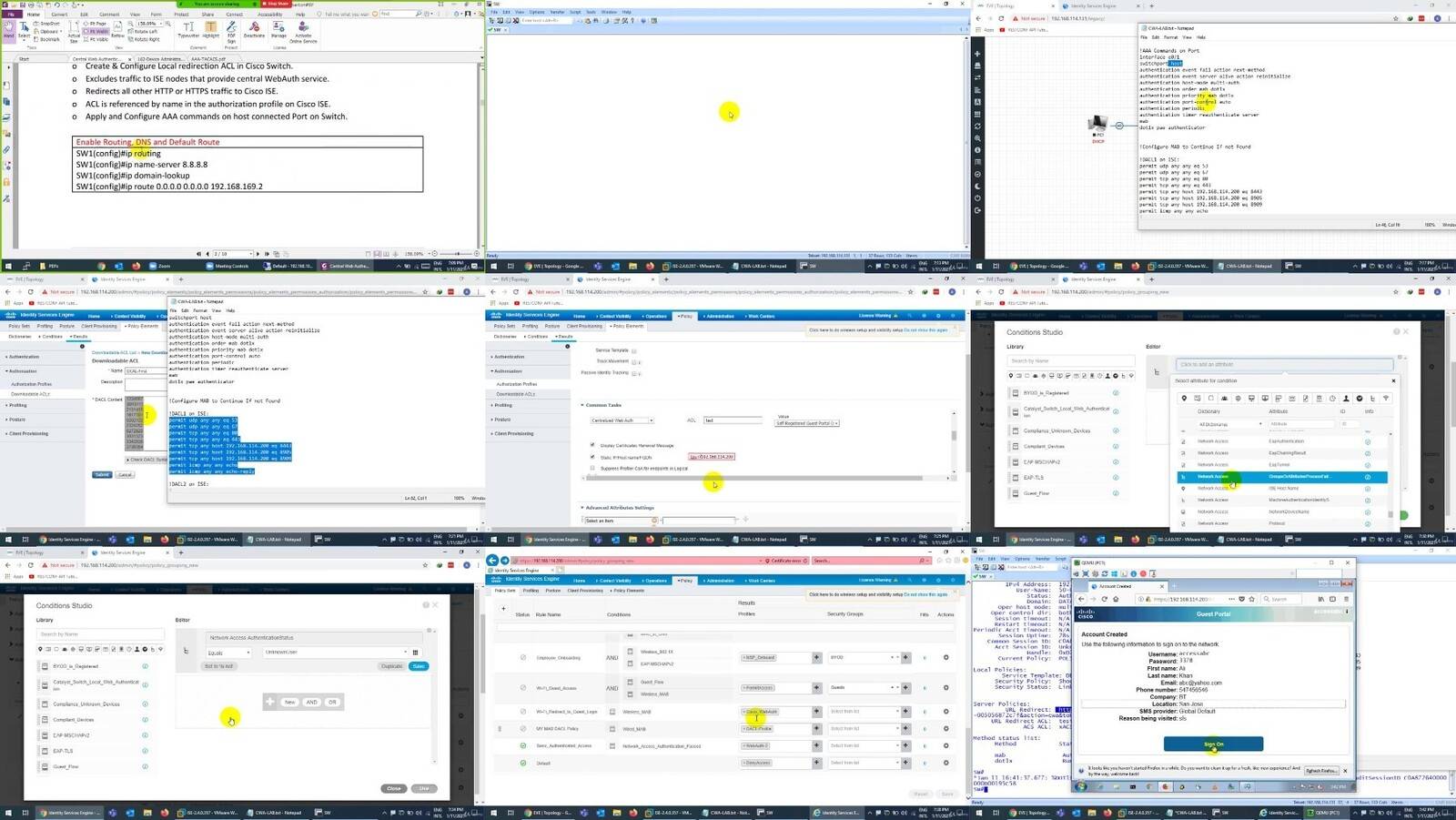Open the All Dictionaries dropdown in attribute picker
The image size is (1456, 820).
point(1230,424)
